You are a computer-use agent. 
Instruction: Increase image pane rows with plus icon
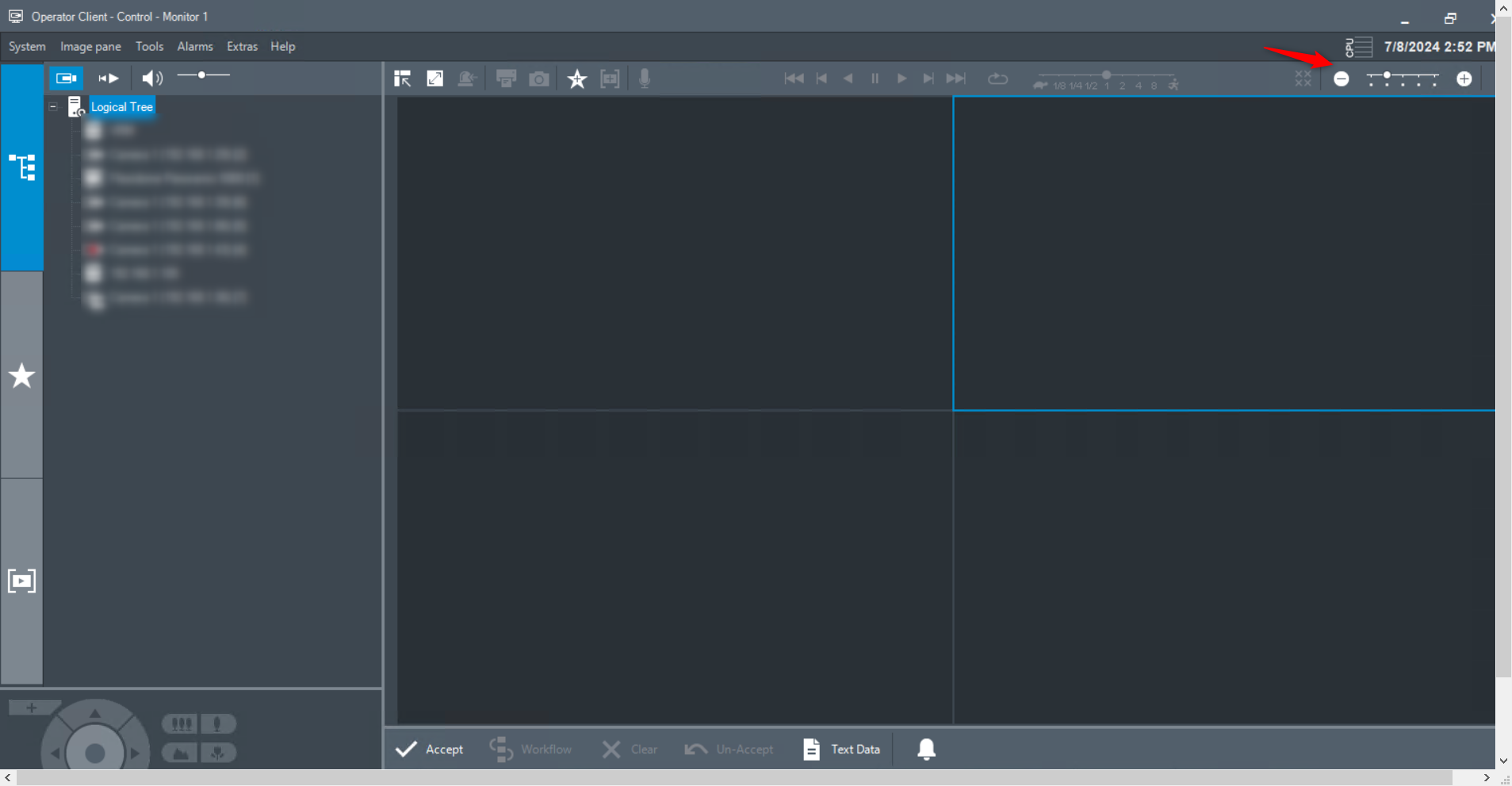click(1464, 79)
